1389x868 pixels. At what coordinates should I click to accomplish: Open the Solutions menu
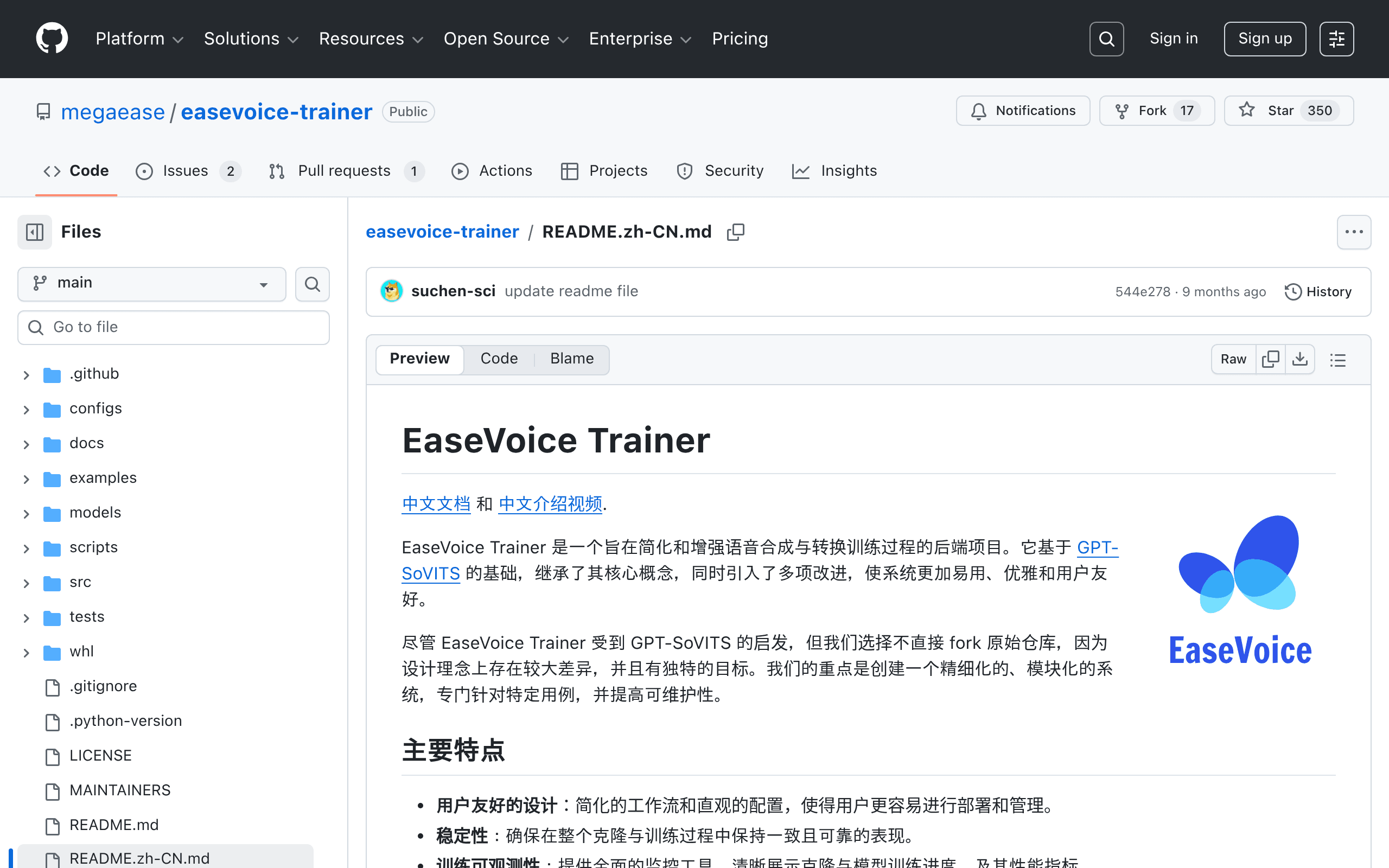click(x=251, y=39)
